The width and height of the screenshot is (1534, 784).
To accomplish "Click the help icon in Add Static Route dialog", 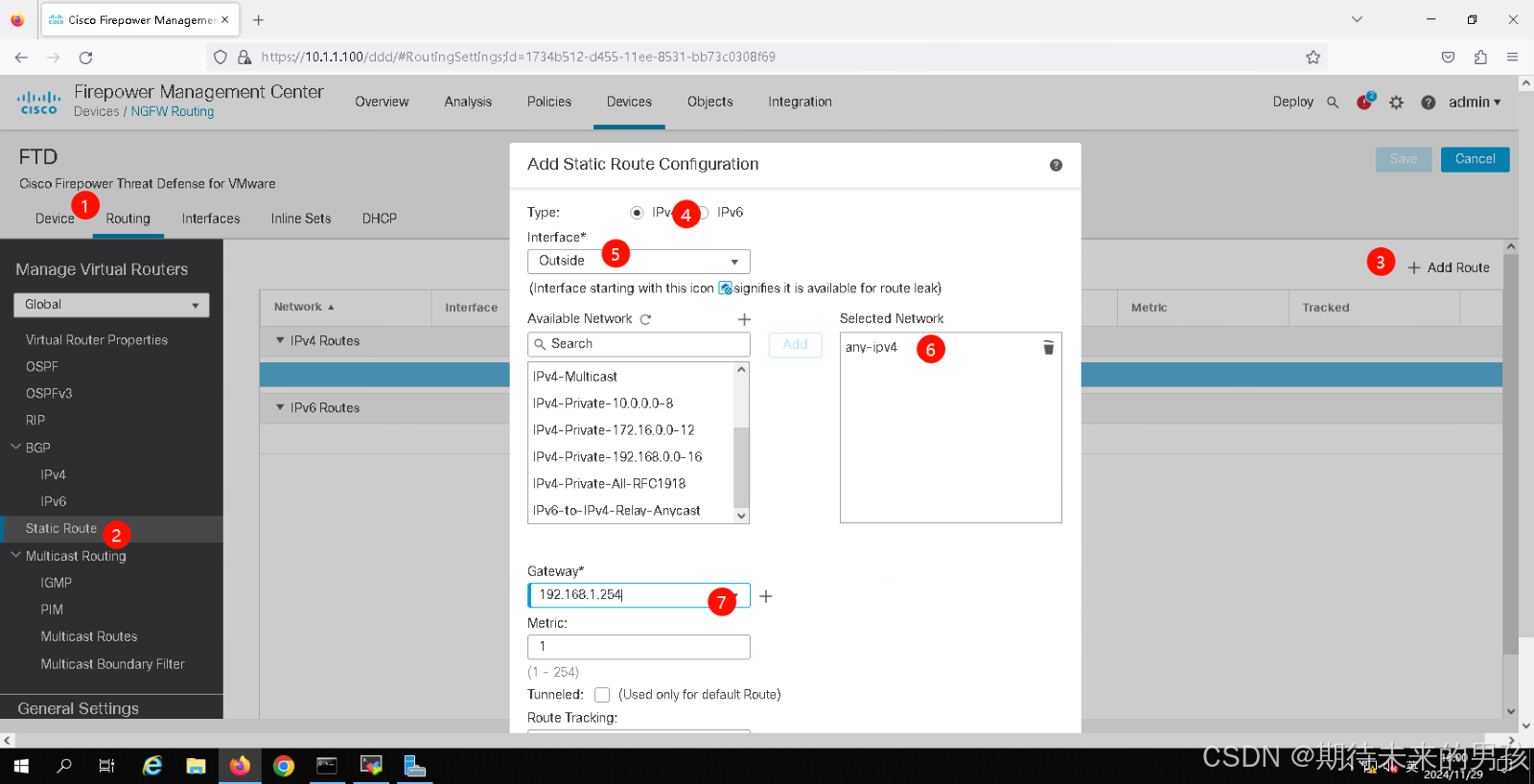I will [1056, 165].
